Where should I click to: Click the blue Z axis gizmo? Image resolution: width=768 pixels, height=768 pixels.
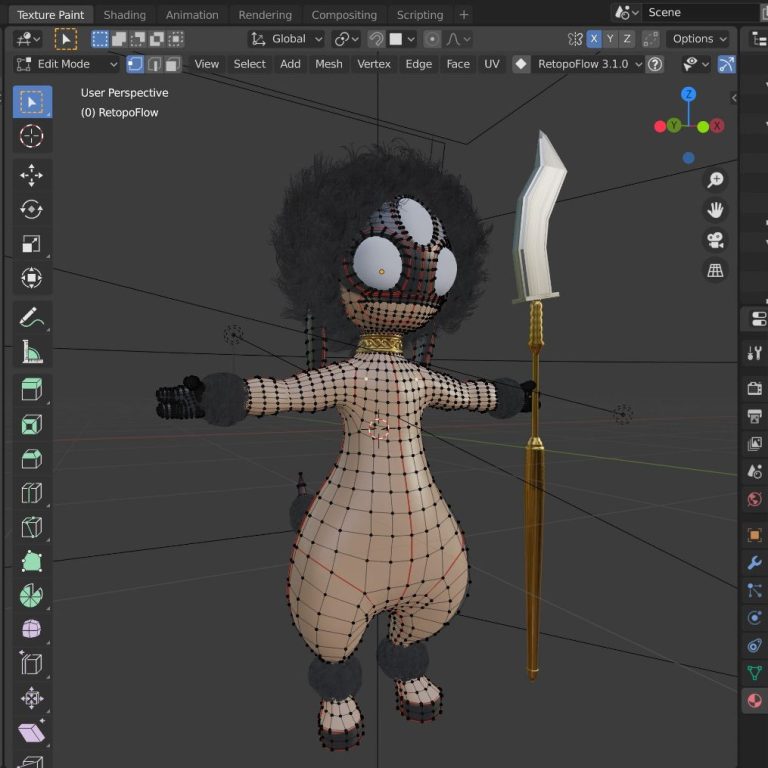[x=689, y=95]
